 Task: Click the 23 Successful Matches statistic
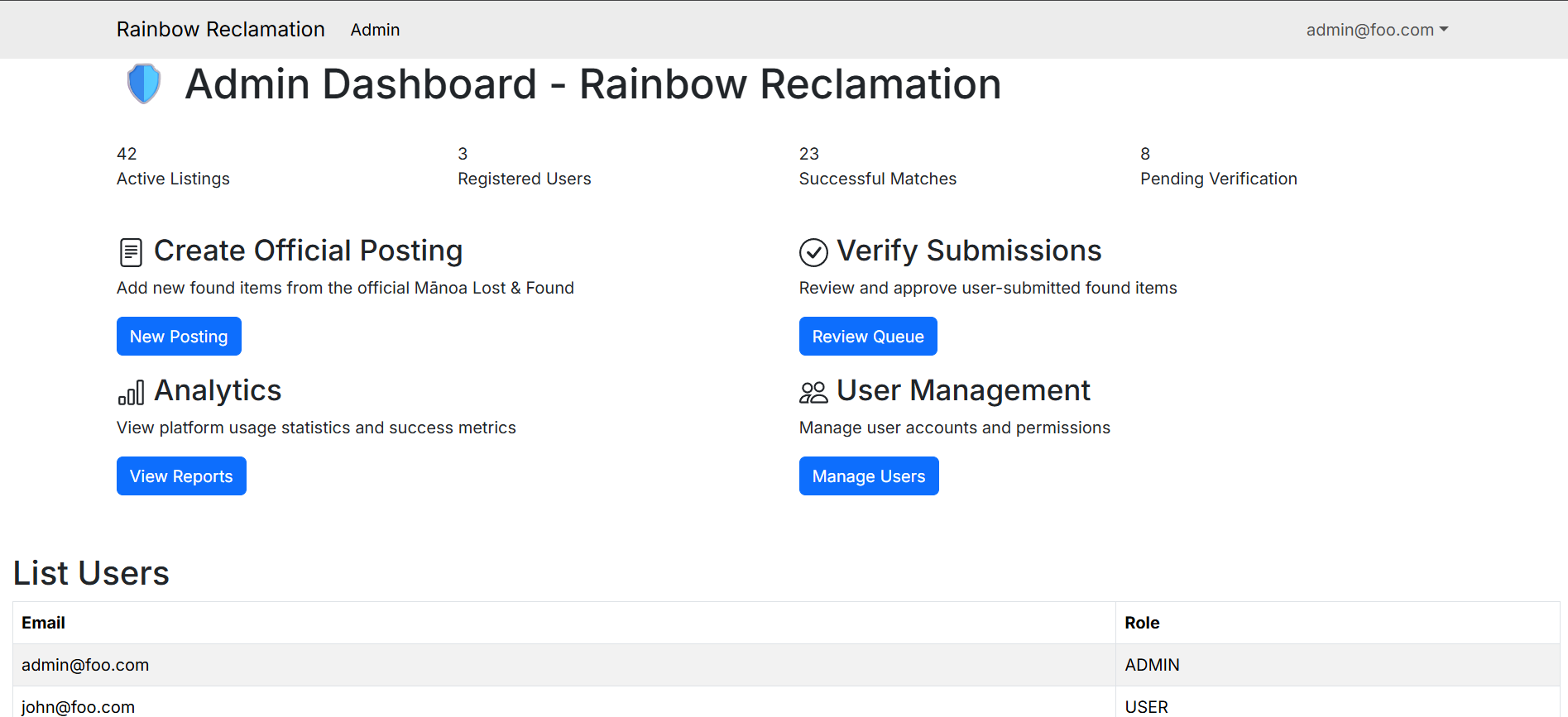[877, 166]
